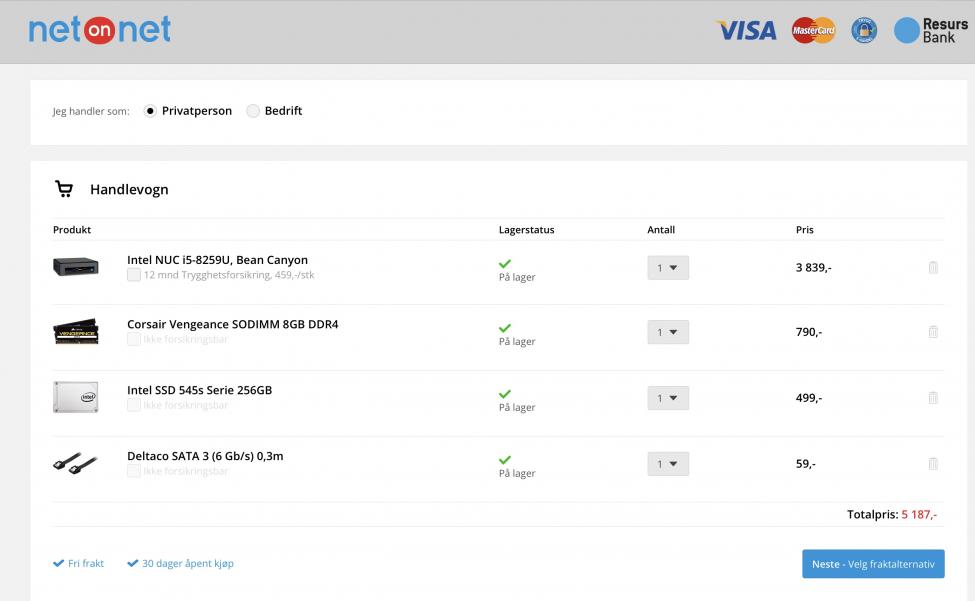Click På lager text for Corsair Vengeance
This screenshot has width=975, height=601.
pyautogui.click(x=517, y=342)
